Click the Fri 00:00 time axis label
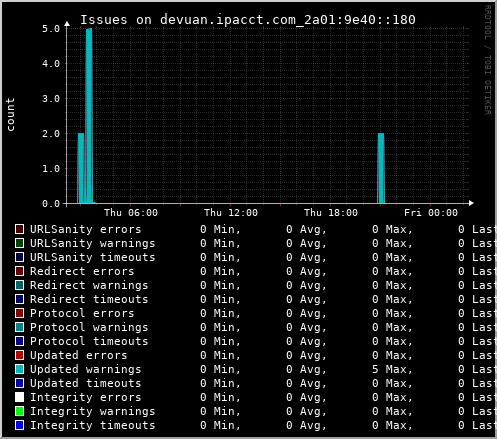 click(431, 213)
